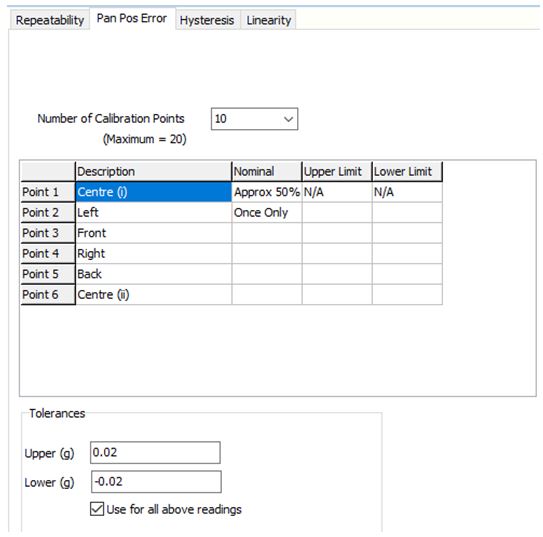Viewport: 543px width, 537px height.
Task: Uncheck Use for all above readings
Action: click(x=97, y=509)
